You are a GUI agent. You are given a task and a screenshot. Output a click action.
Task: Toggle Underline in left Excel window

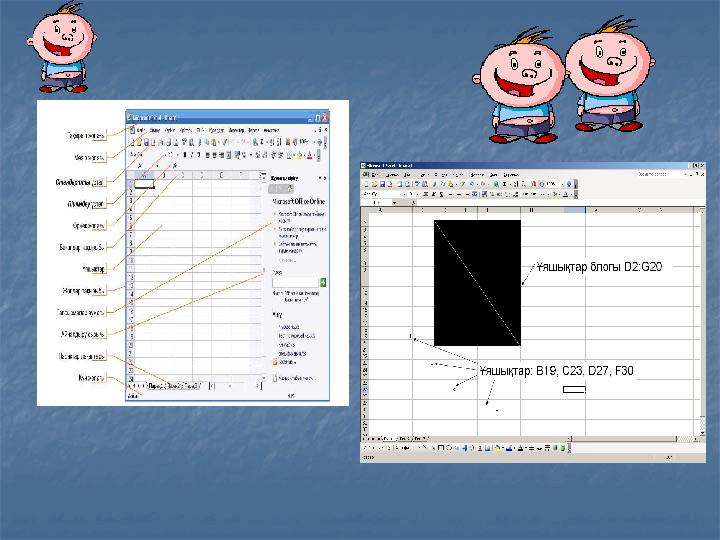(x=199, y=155)
